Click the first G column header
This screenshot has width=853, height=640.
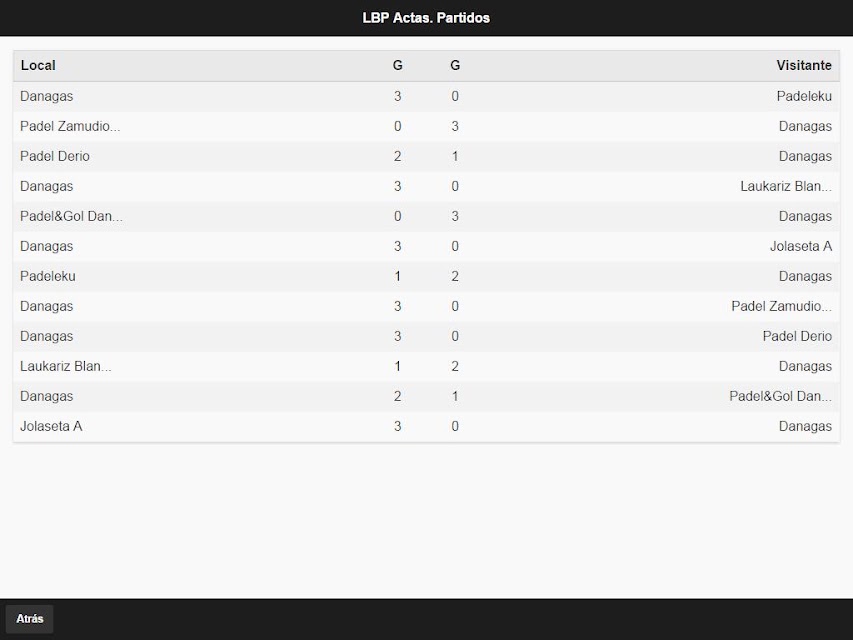(x=398, y=65)
